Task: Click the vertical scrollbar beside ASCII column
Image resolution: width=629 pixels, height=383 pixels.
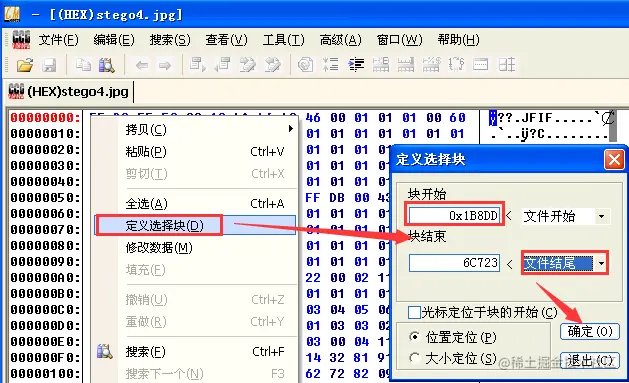Action: point(613,126)
